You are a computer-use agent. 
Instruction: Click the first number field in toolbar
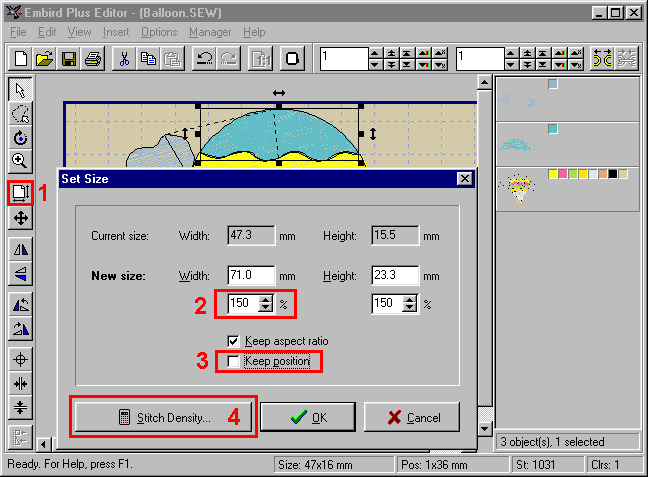[x=344, y=59]
